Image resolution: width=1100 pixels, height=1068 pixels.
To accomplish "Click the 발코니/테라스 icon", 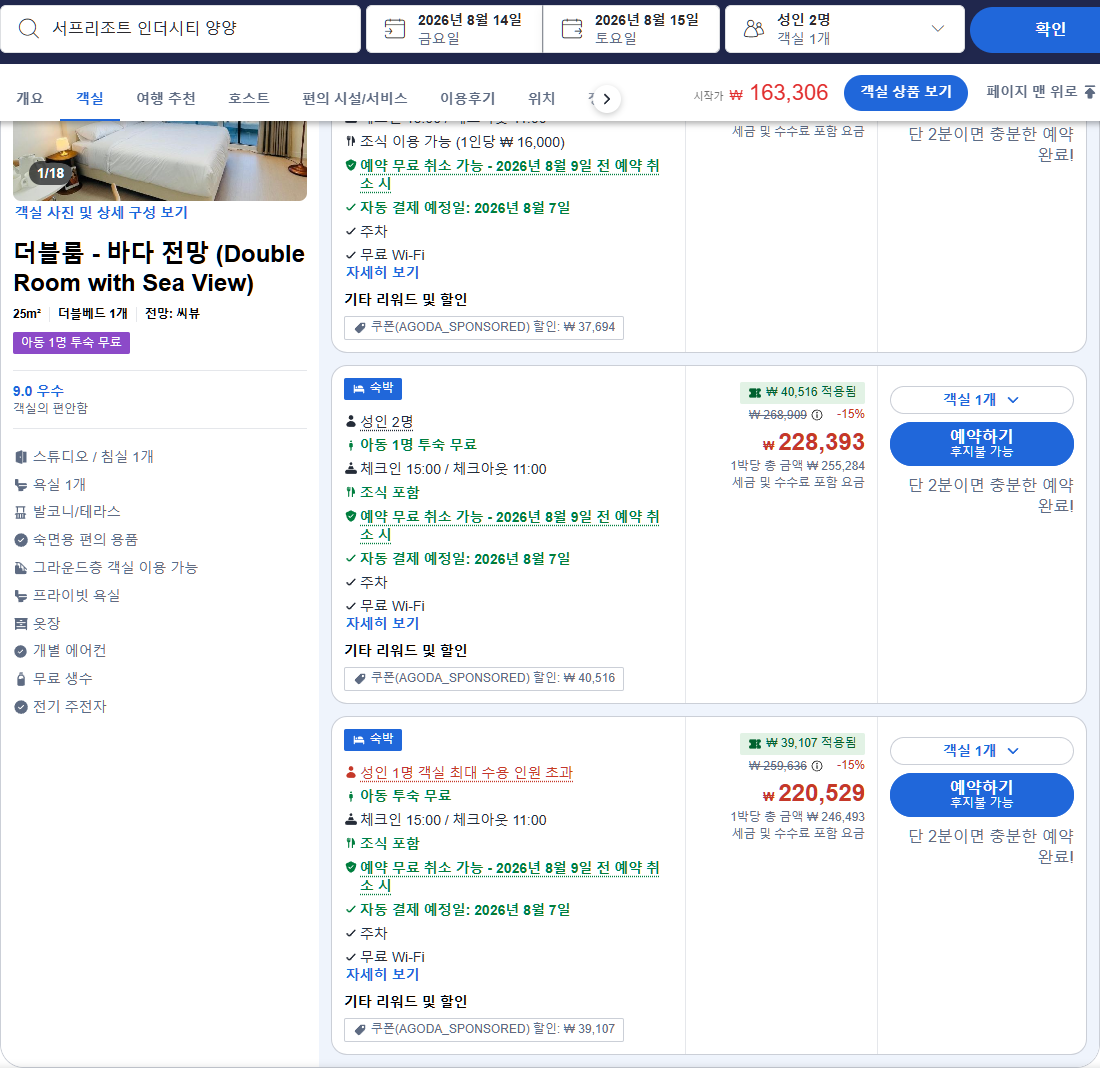I will (x=21, y=512).
